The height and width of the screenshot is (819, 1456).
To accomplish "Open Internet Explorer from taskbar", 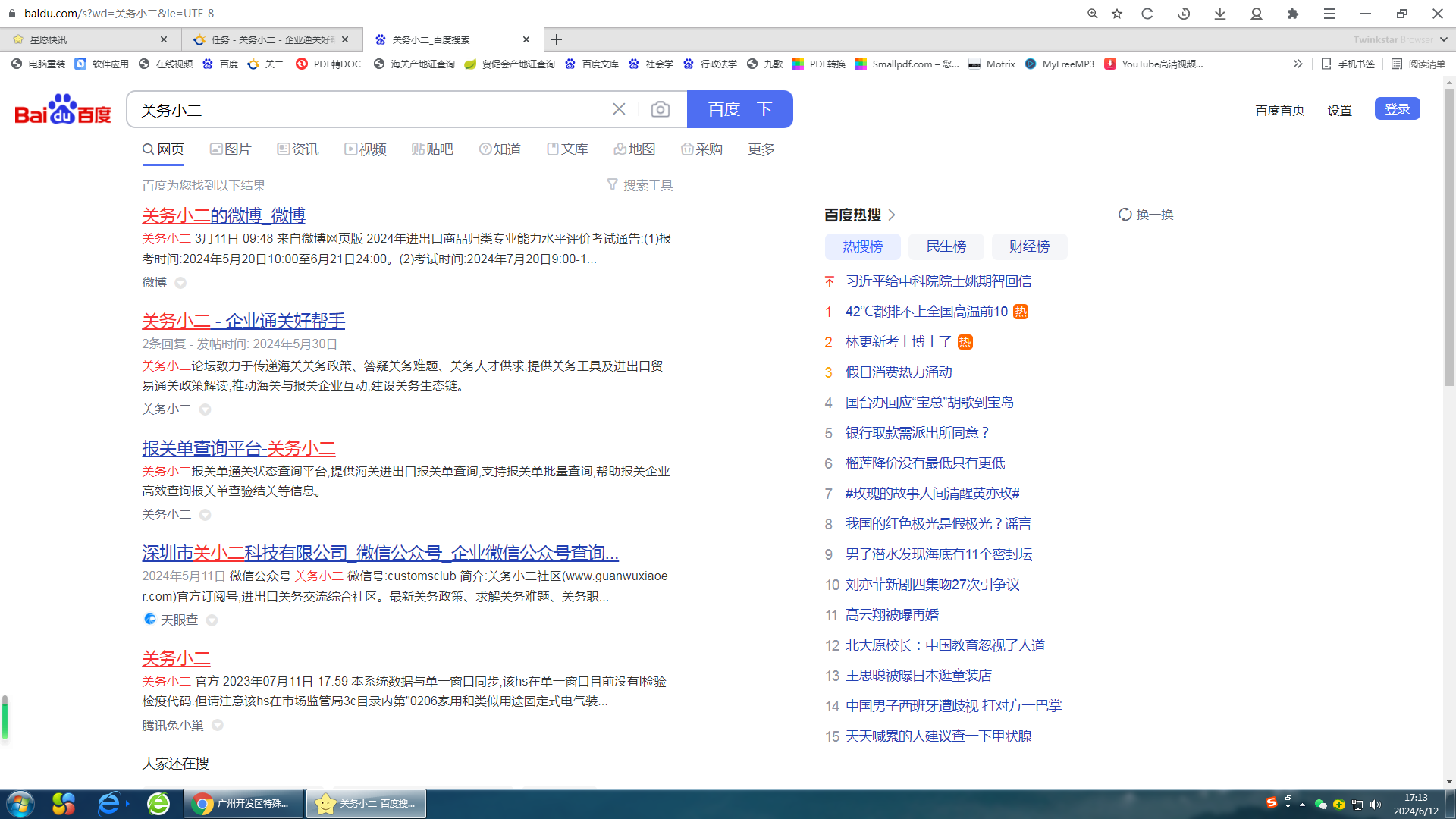I will (109, 804).
